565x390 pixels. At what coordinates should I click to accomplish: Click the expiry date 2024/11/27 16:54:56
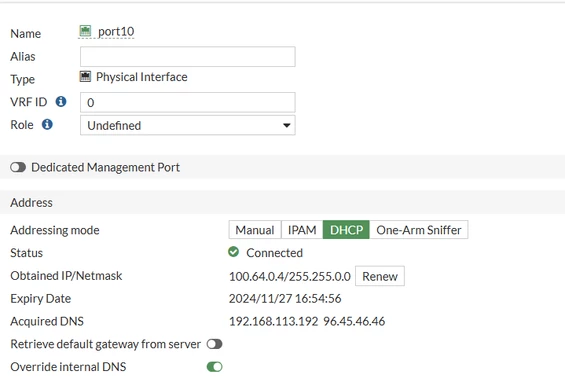click(x=285, y=298)
